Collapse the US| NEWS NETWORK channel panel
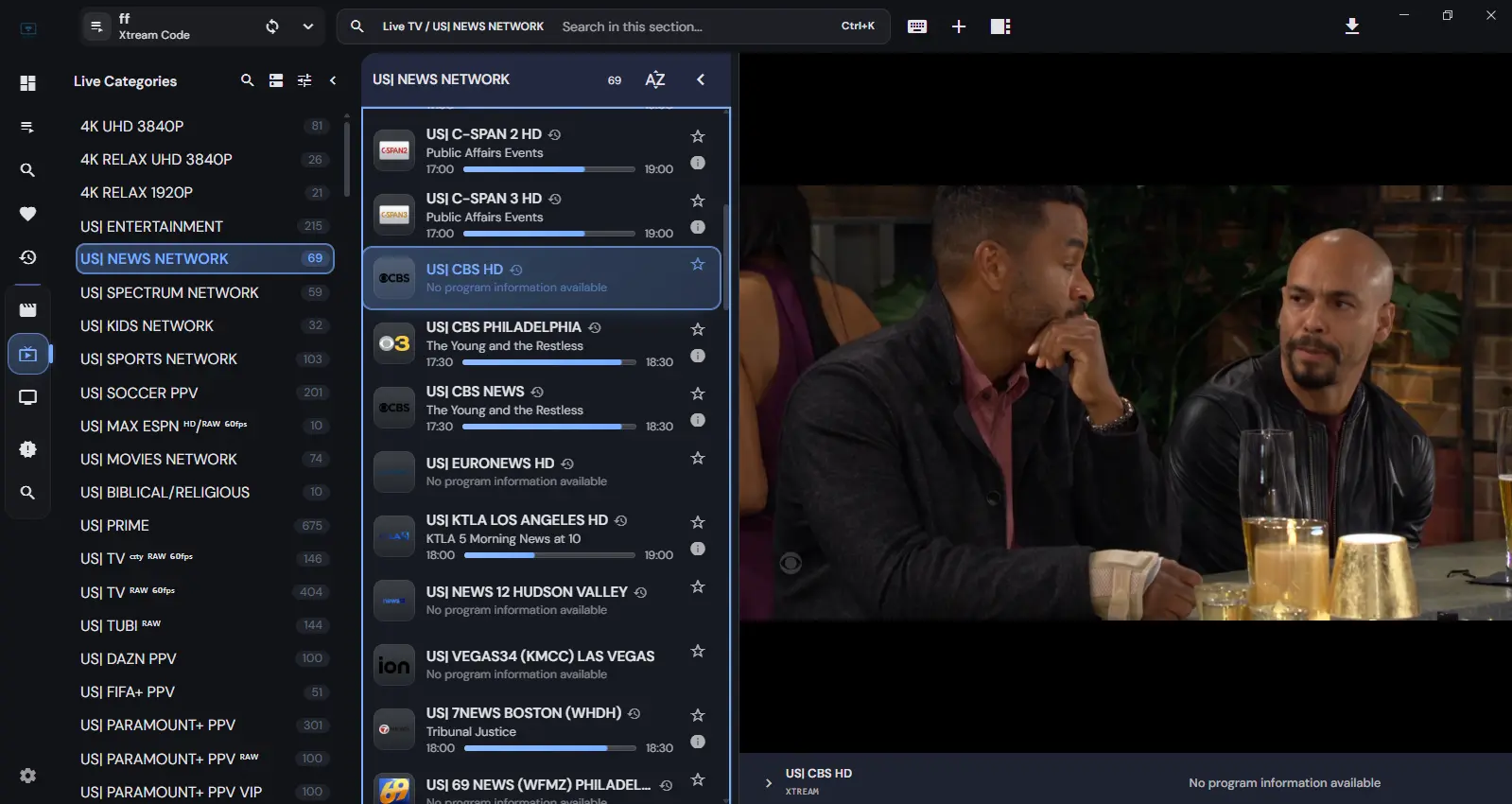 click(701, 79)
